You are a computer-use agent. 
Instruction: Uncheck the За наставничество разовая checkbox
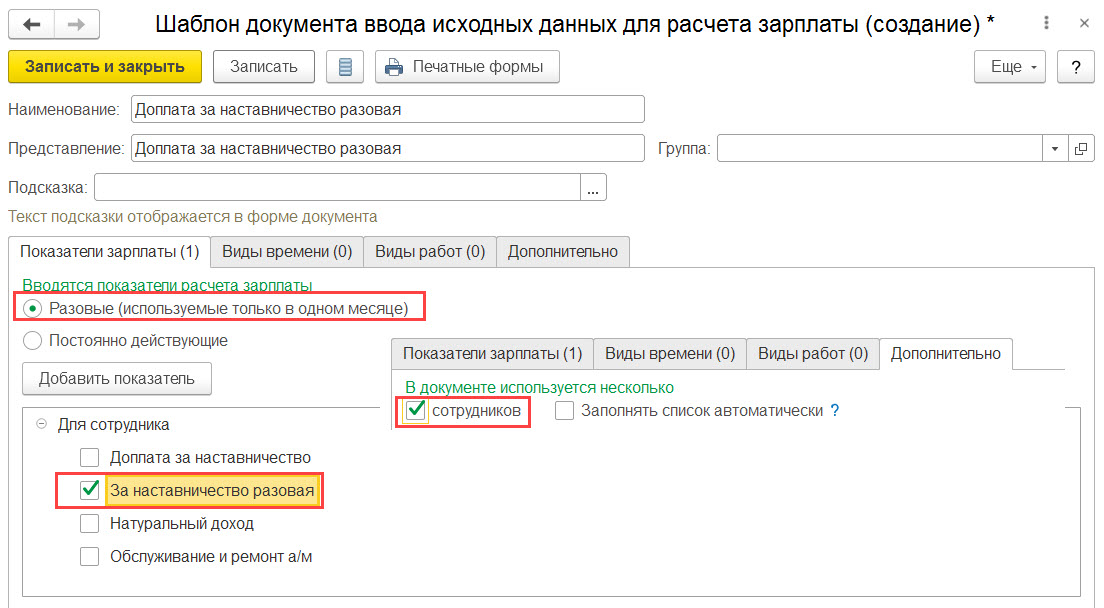click(x=89, y=490)
